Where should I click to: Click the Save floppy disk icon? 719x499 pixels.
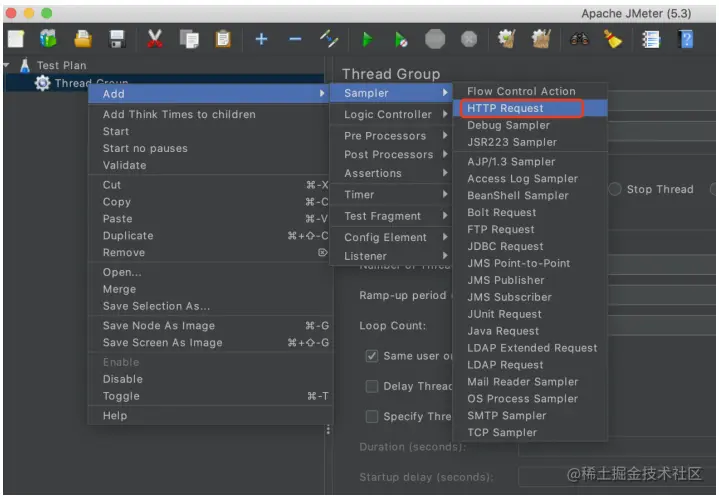(x=117, y=39)
